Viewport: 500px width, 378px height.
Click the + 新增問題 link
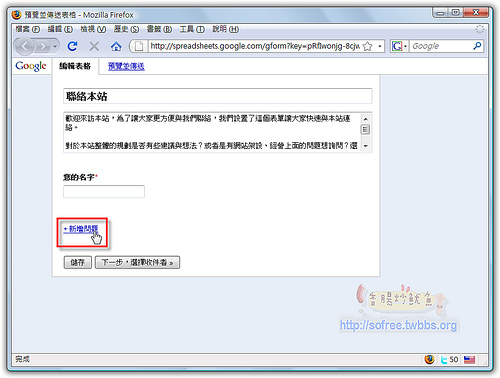tap(81, 229)
